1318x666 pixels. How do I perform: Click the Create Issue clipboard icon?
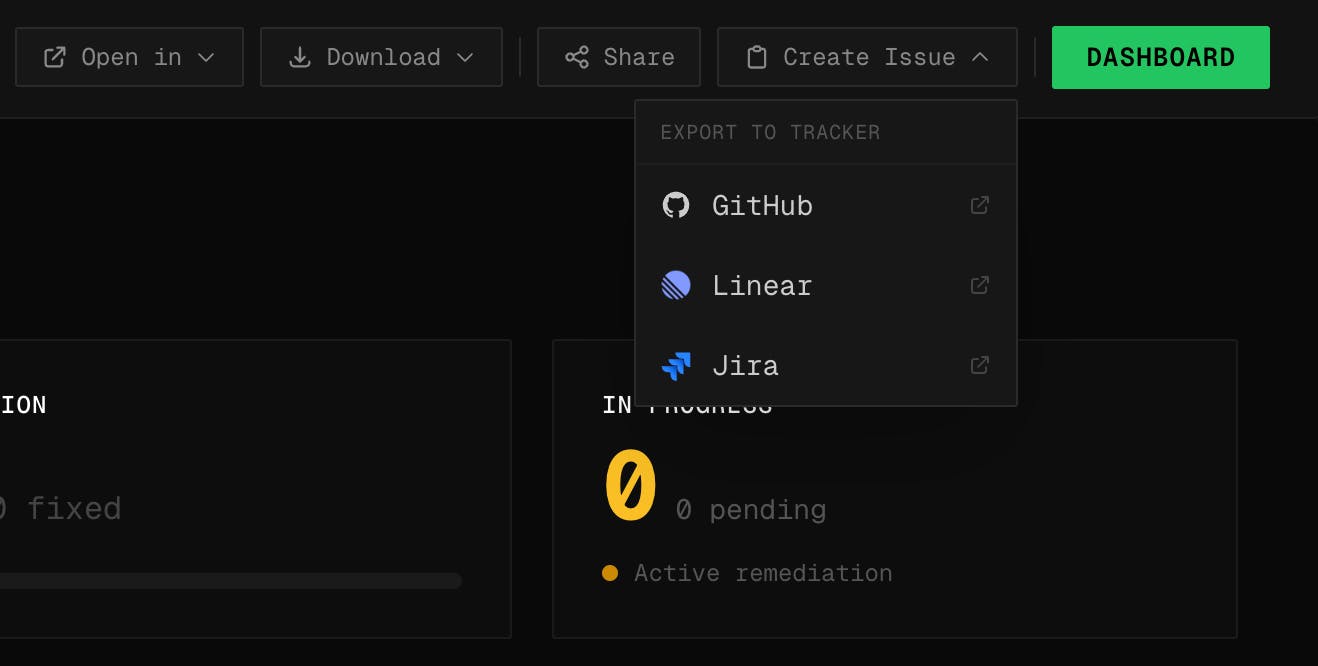click(757, 57)
